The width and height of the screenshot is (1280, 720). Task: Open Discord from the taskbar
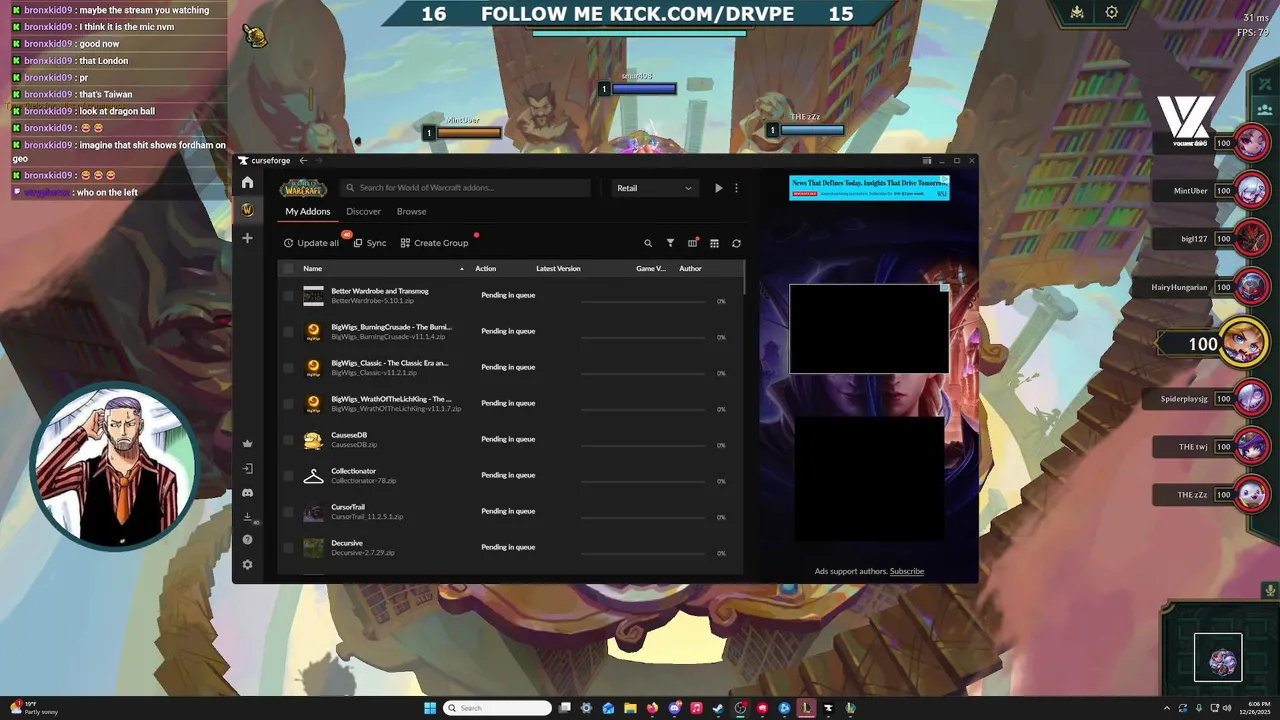coord(675,708)
